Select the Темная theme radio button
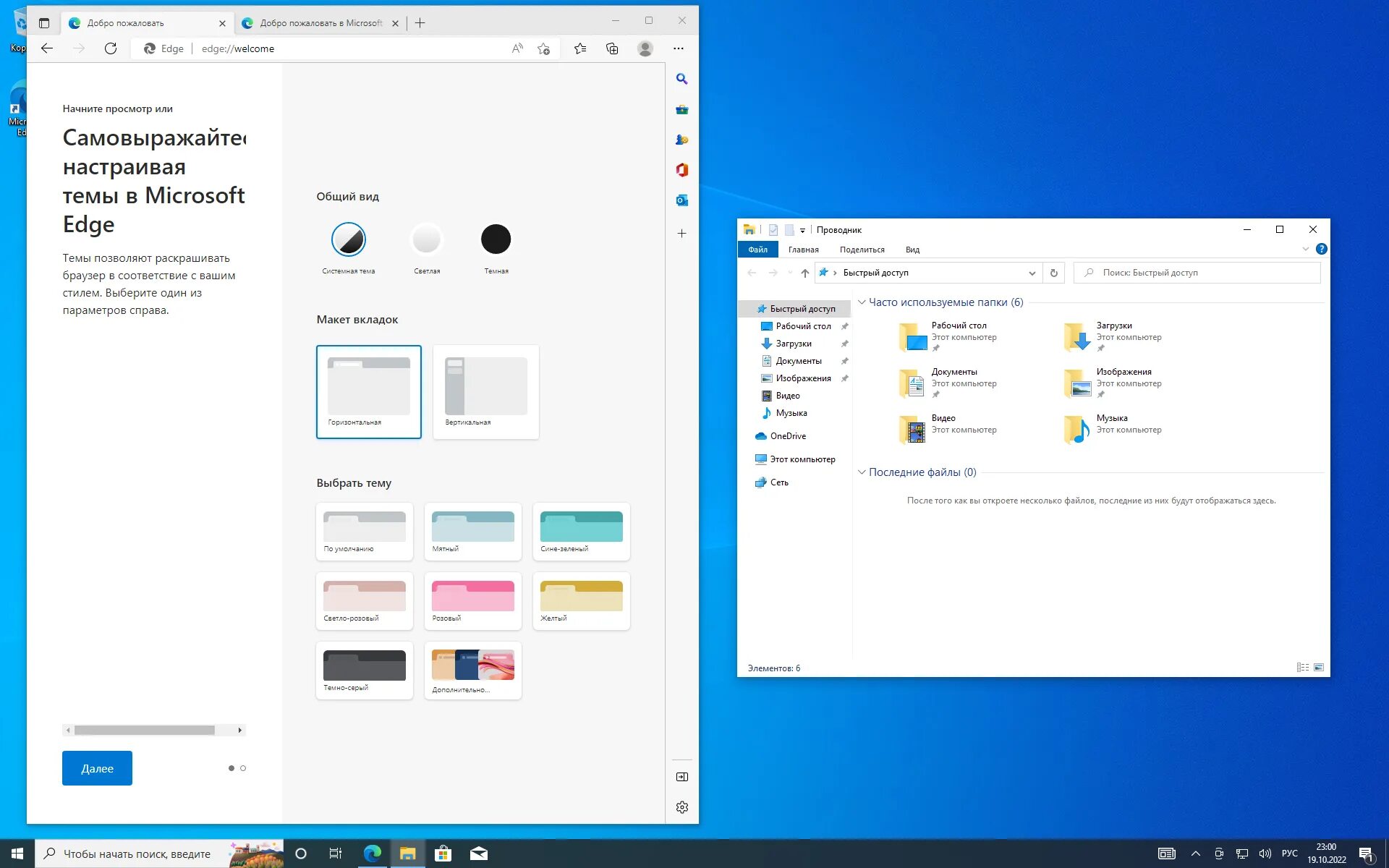This screenshot has height=868, width=1389. click(495, 239)
